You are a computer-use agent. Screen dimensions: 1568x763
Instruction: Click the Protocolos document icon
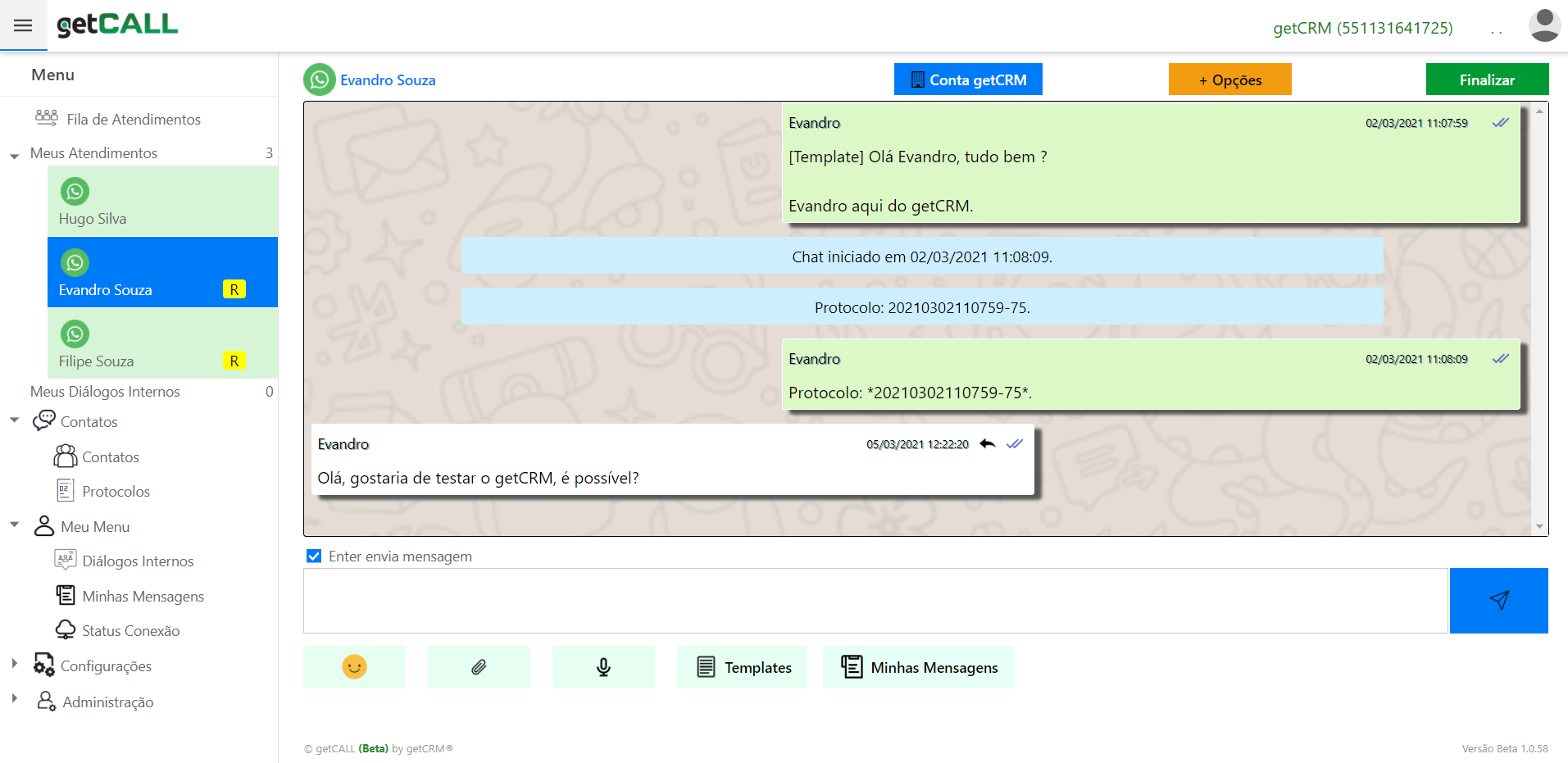tap(66, 490)
